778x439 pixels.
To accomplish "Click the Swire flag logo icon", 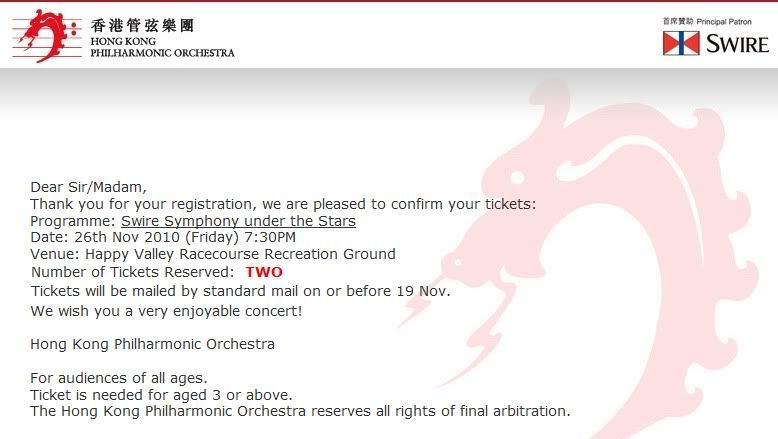I will click(681, 43).
